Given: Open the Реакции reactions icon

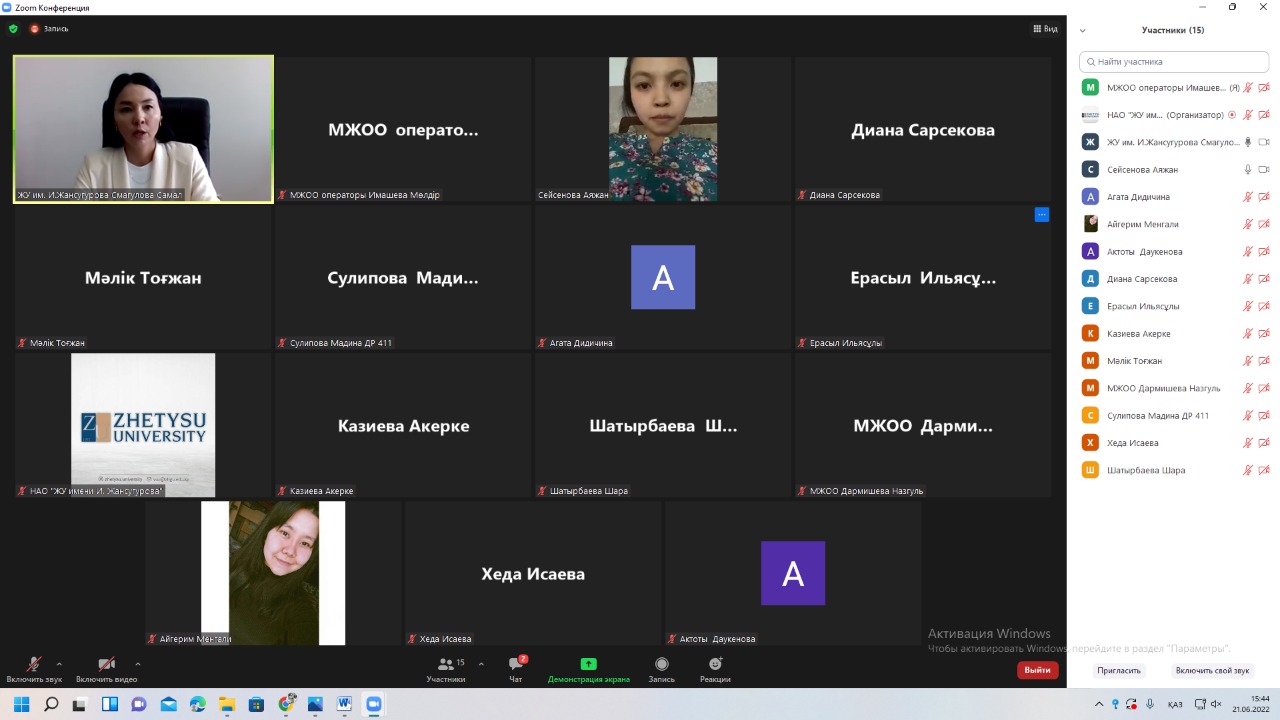Looking at the screenshot, I should coord(715,665).
